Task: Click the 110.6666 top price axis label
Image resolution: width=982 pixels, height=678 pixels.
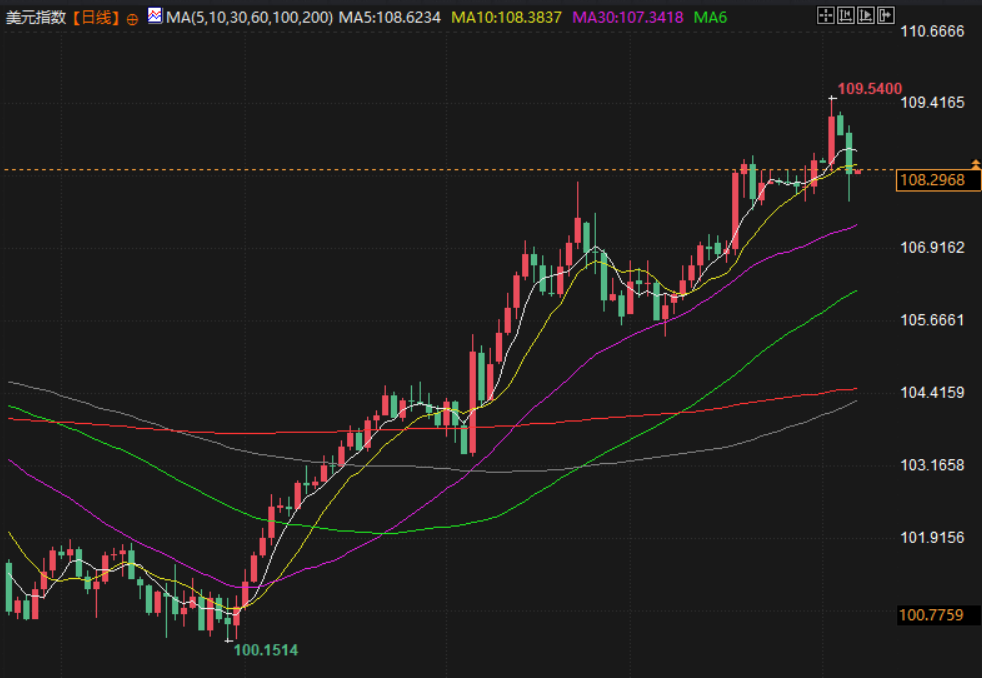Action: click(x=932, y=31)
